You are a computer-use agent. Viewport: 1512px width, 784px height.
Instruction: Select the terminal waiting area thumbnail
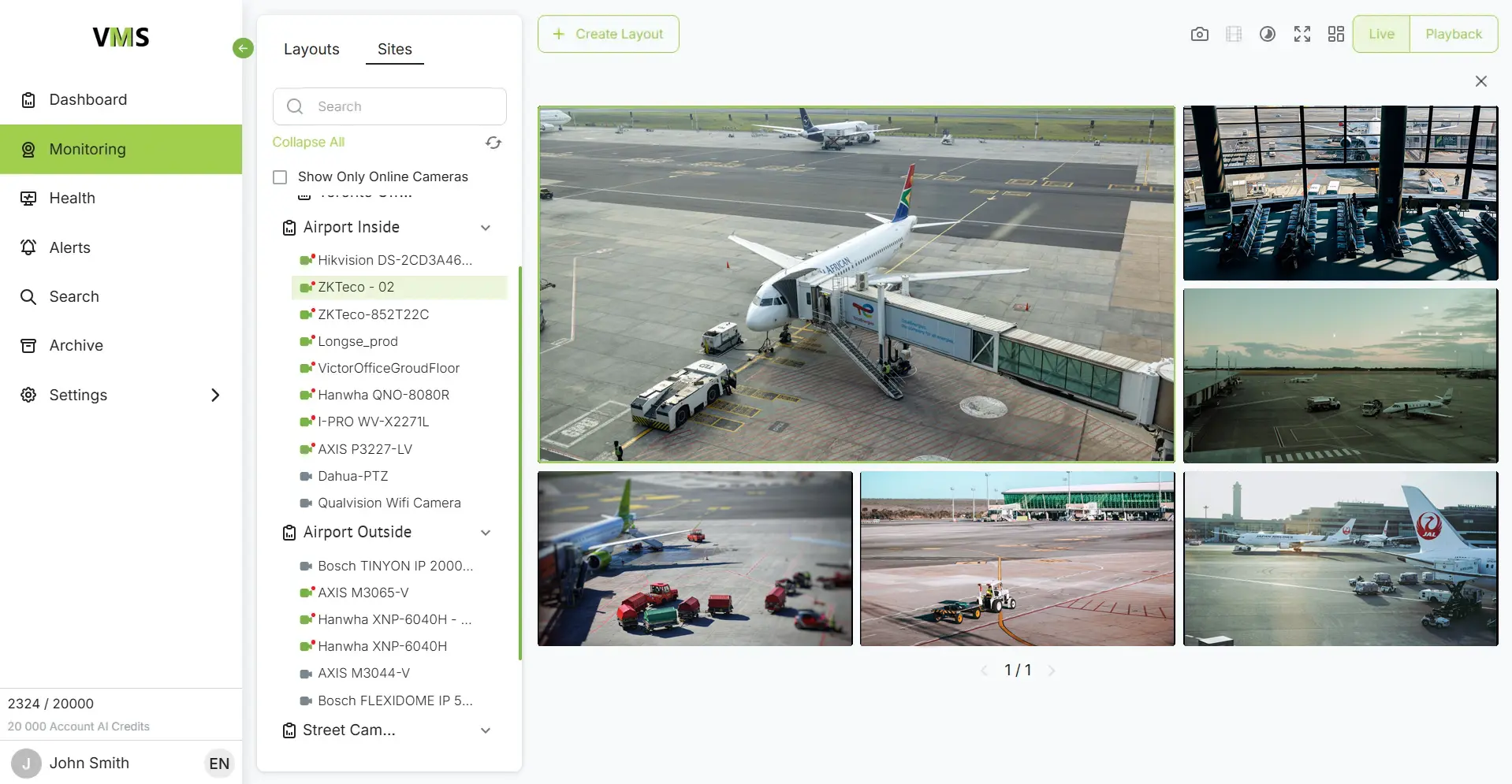[1340, 193]
